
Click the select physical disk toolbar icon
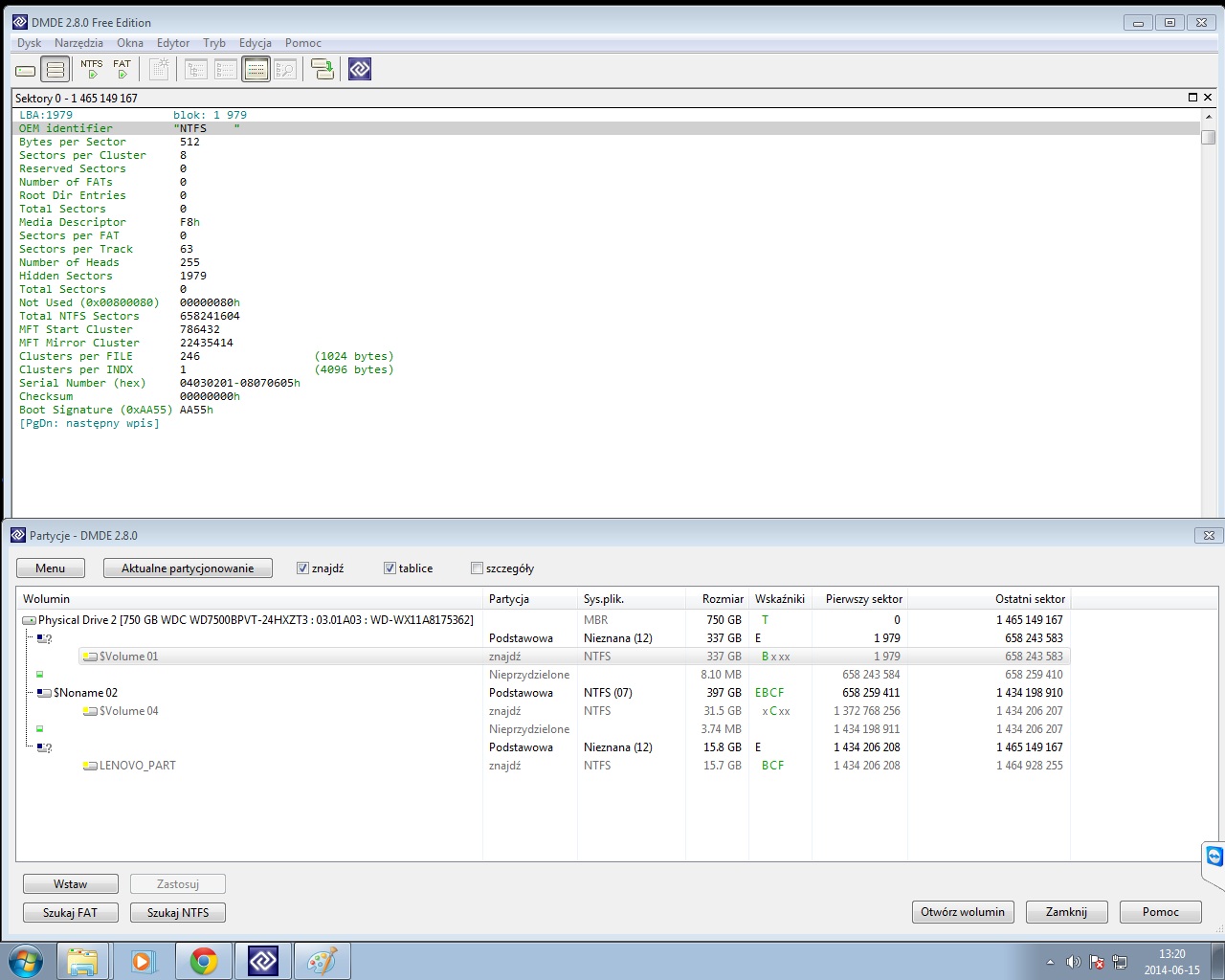coord(26,70)
